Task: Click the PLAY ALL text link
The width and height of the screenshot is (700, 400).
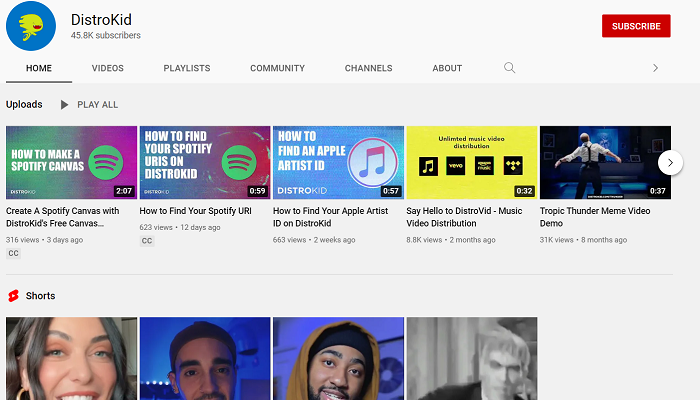Action: pyautogui.click(x=97, y=104)
